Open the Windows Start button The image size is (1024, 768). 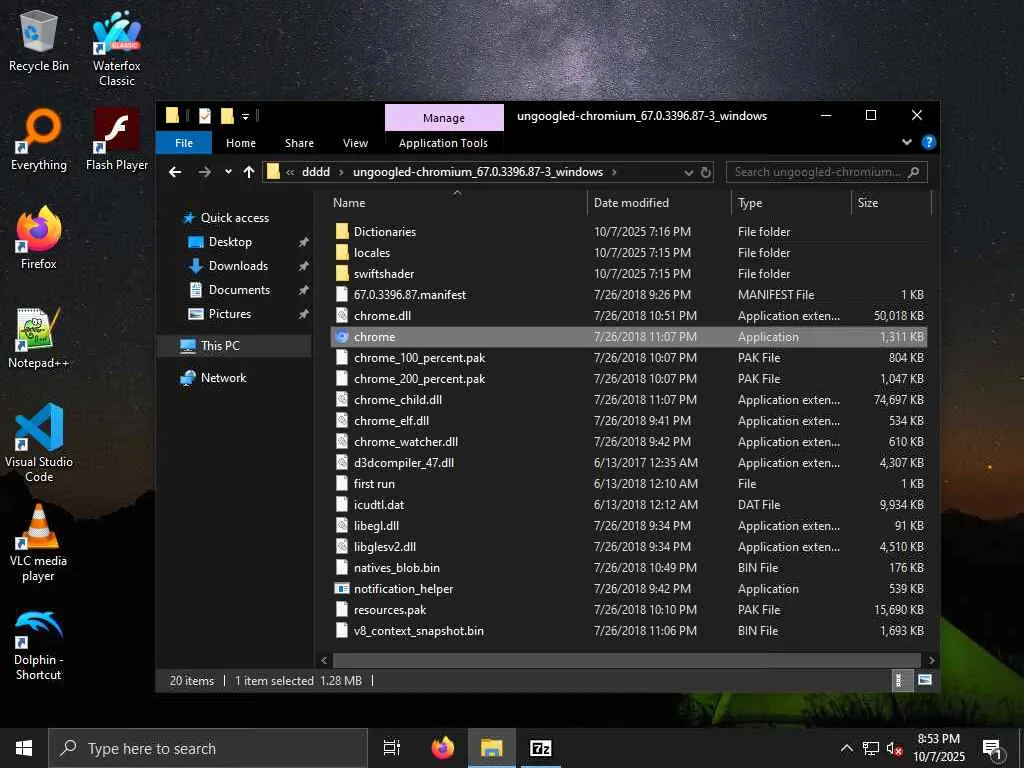[24, 748]
